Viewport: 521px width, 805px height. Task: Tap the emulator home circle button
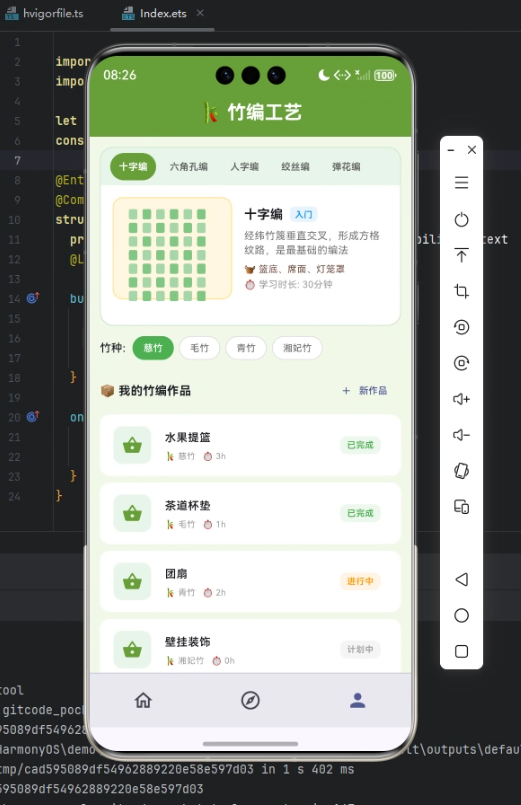[x=461, y=616]
